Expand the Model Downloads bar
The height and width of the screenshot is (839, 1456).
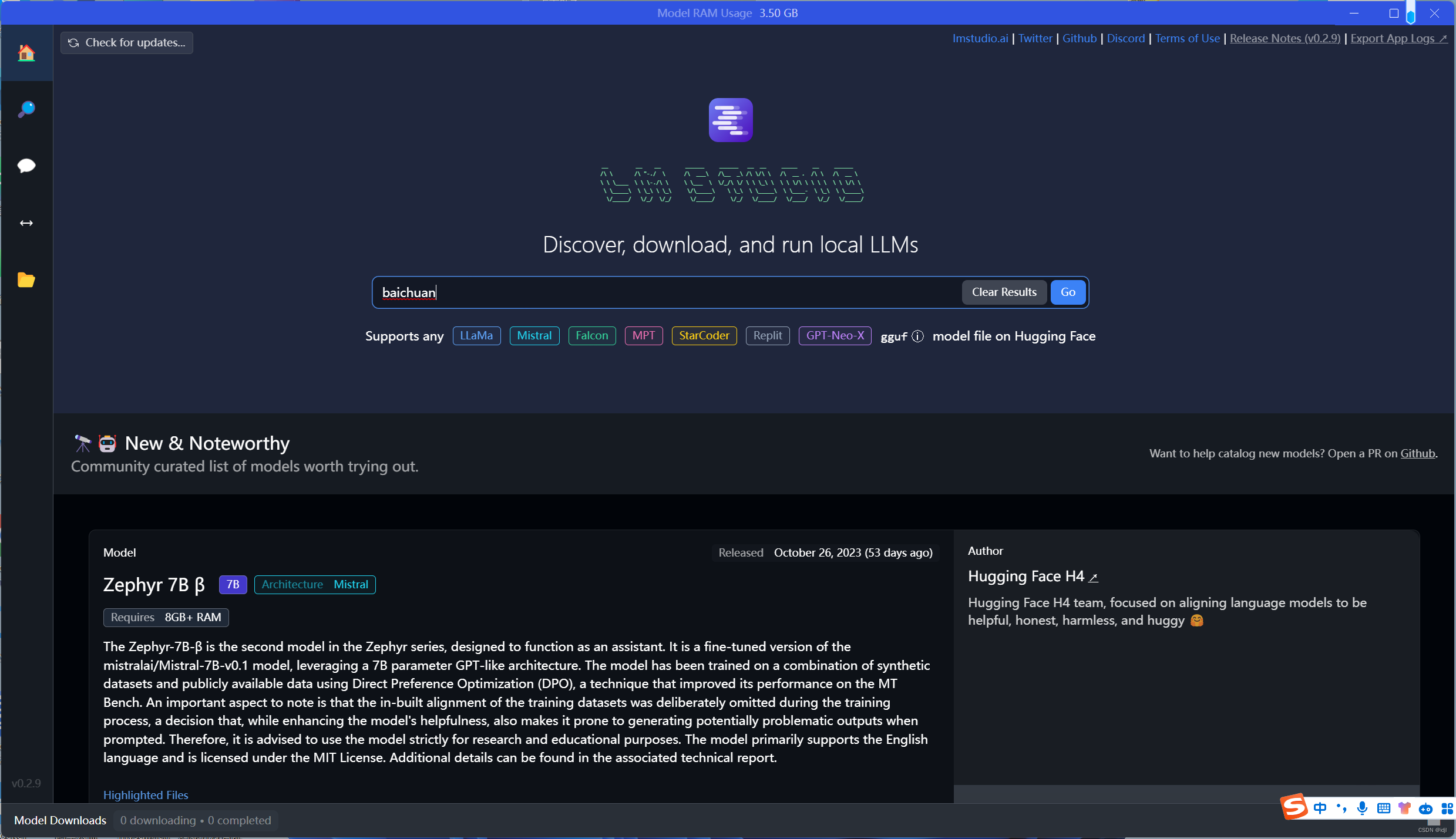click(x=60, y=820)
